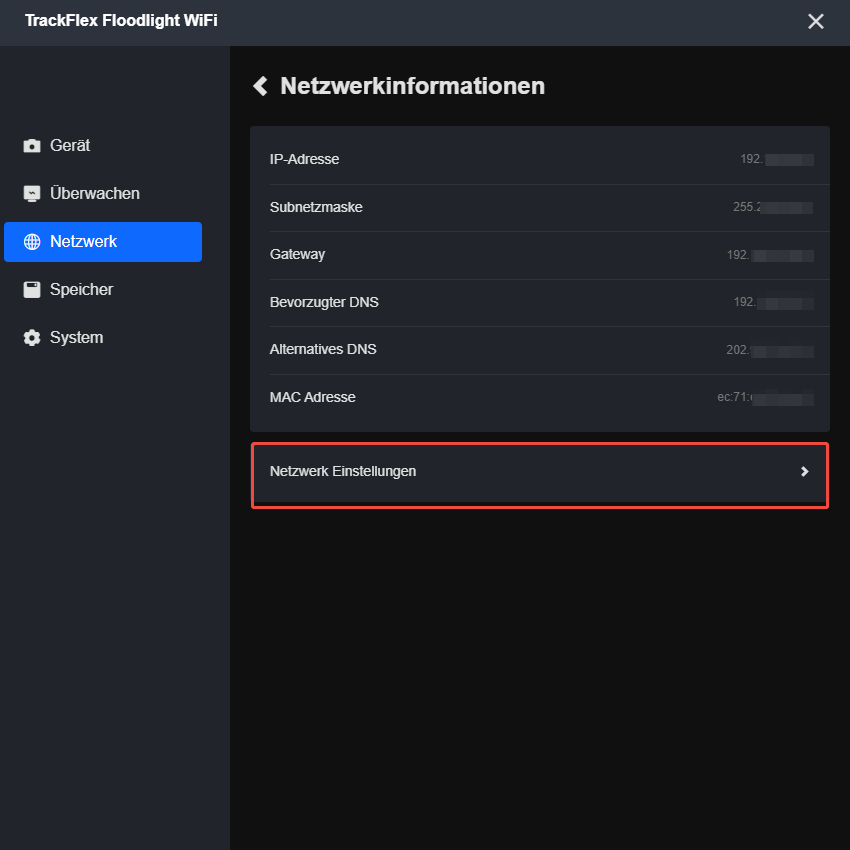Select the Alternatives DNS label
Screen dimensions: 850x850
323,349
